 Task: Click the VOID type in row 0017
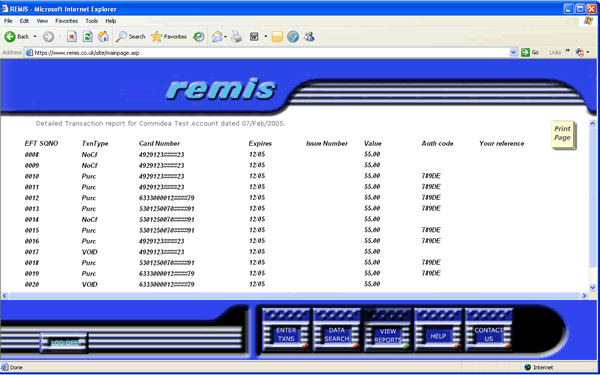tap(90, 252)
